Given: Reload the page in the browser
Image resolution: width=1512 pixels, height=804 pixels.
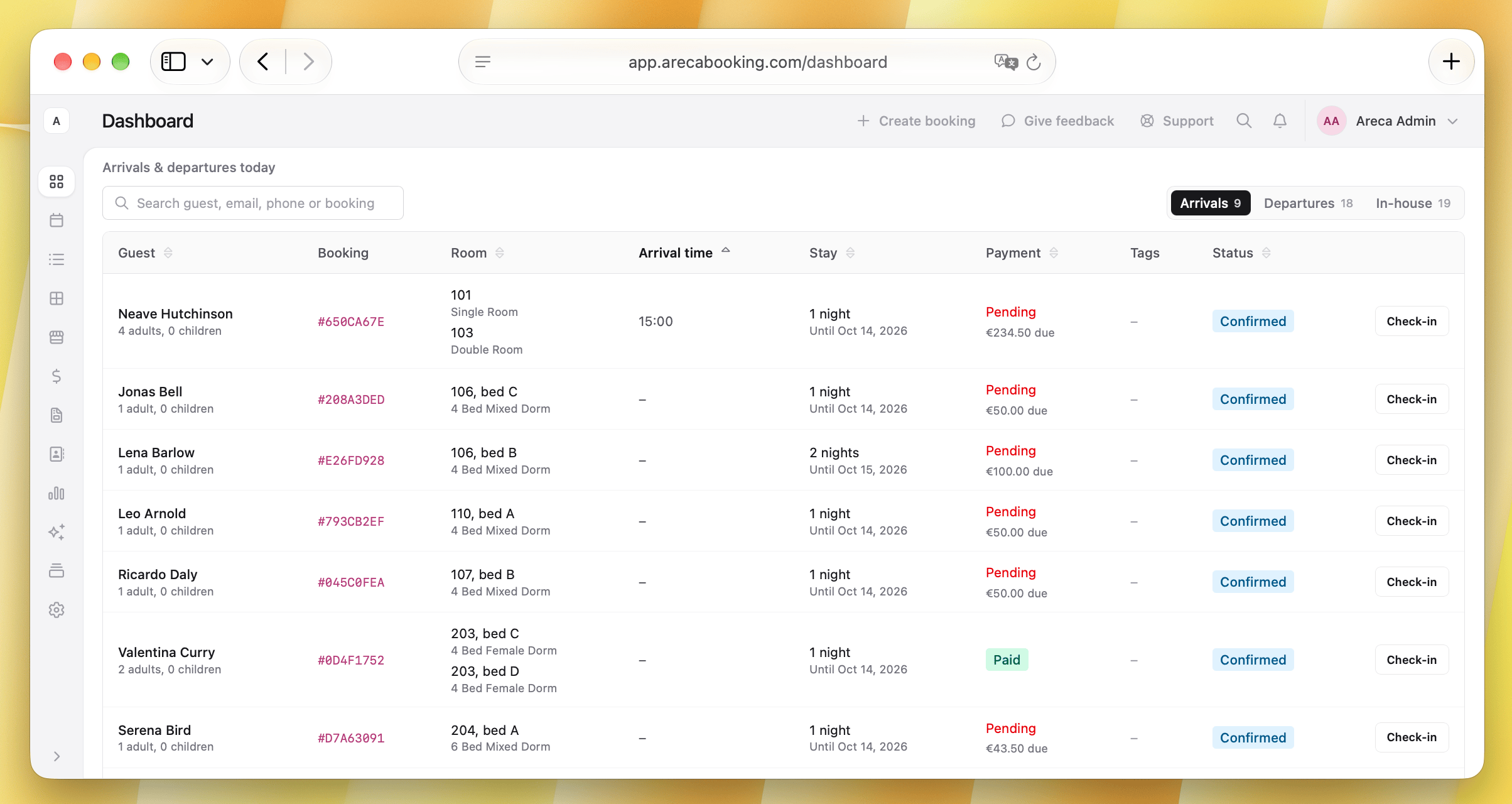Looking at the screenshot, I should 1034,62.
